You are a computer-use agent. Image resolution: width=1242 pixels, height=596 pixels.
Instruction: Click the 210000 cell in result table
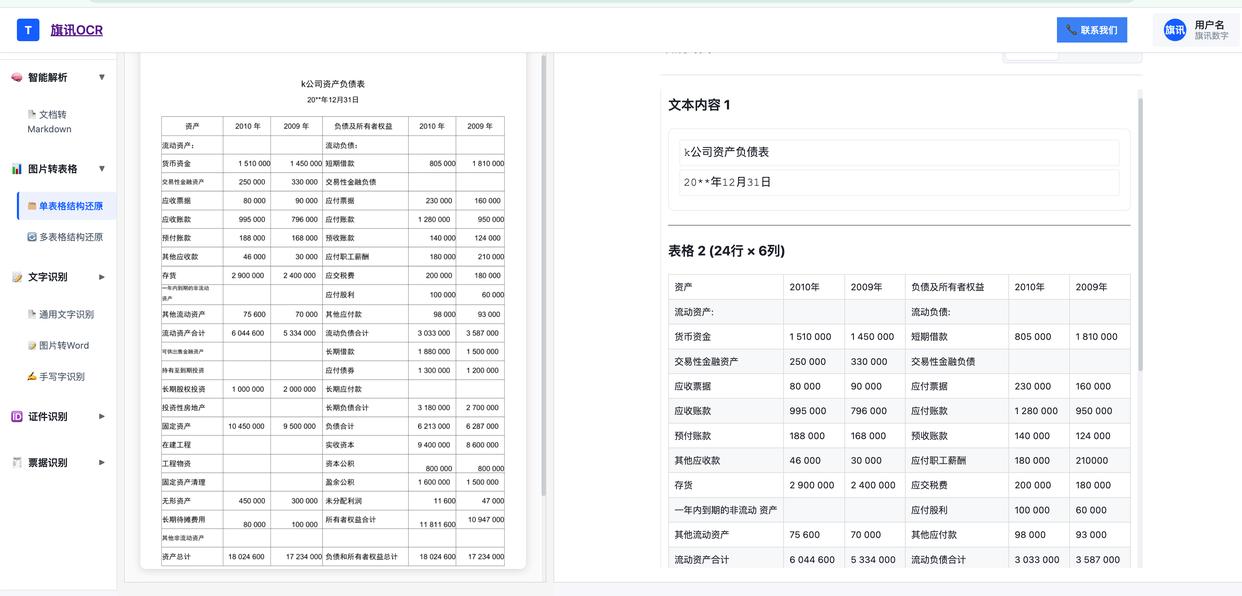click(x=1100, y=461)
